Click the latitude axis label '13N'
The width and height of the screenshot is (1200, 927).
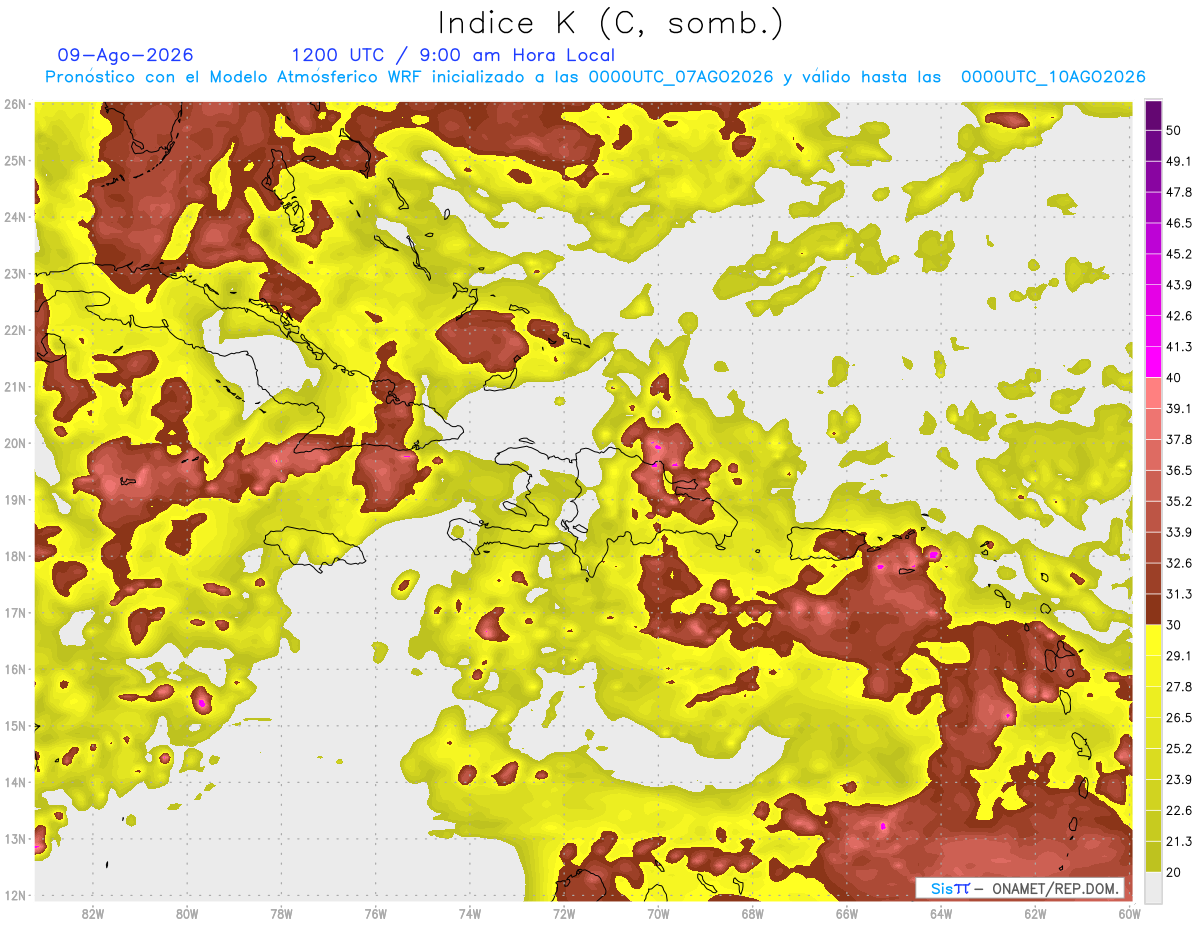click(x=15, y=838)
